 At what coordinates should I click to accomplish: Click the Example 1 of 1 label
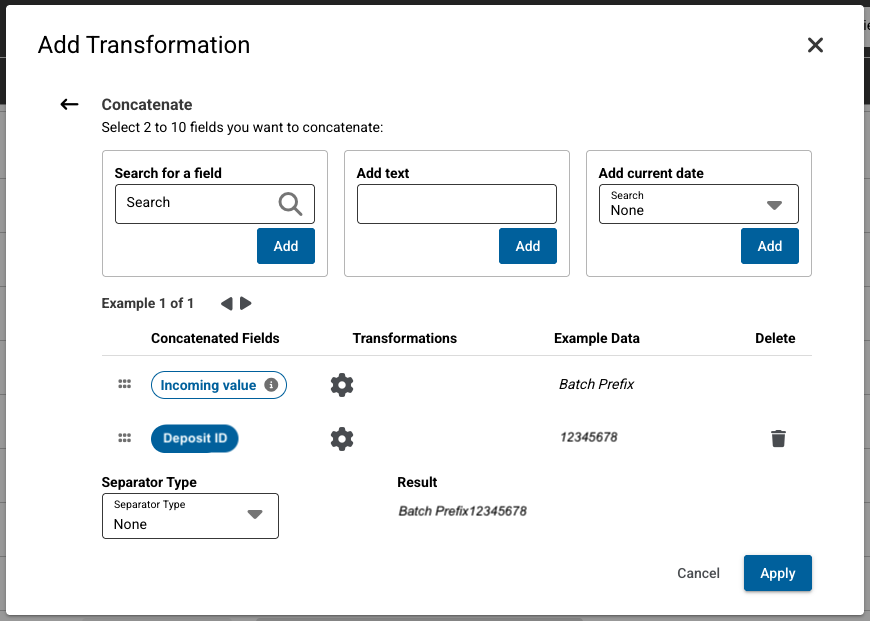pos(148,304)
